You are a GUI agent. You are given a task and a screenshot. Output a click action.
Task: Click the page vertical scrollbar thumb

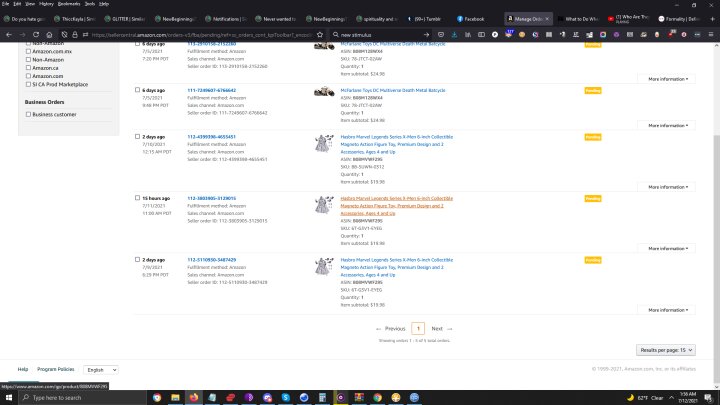coord(716,257)
